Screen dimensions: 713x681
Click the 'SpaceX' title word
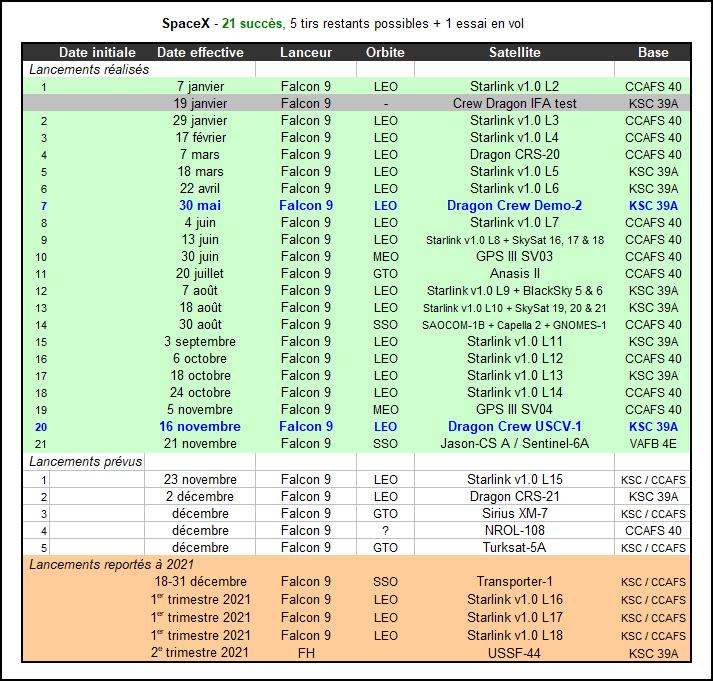[x=186, y=24]
